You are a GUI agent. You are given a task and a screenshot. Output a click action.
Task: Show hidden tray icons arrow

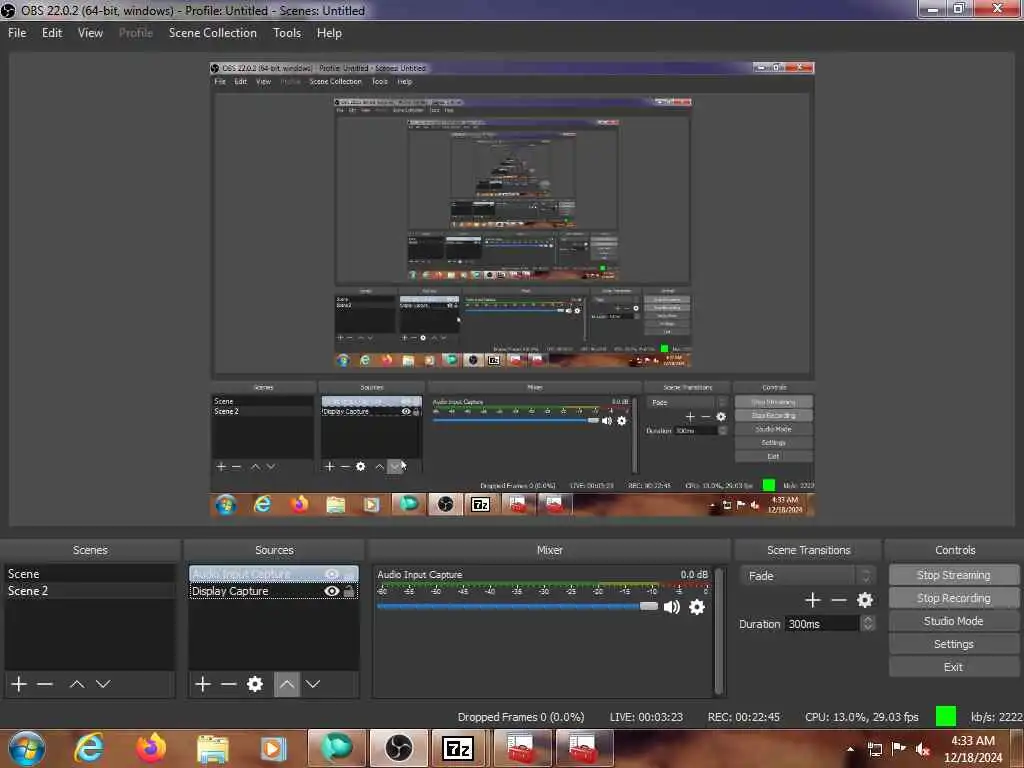pos(850,749)
